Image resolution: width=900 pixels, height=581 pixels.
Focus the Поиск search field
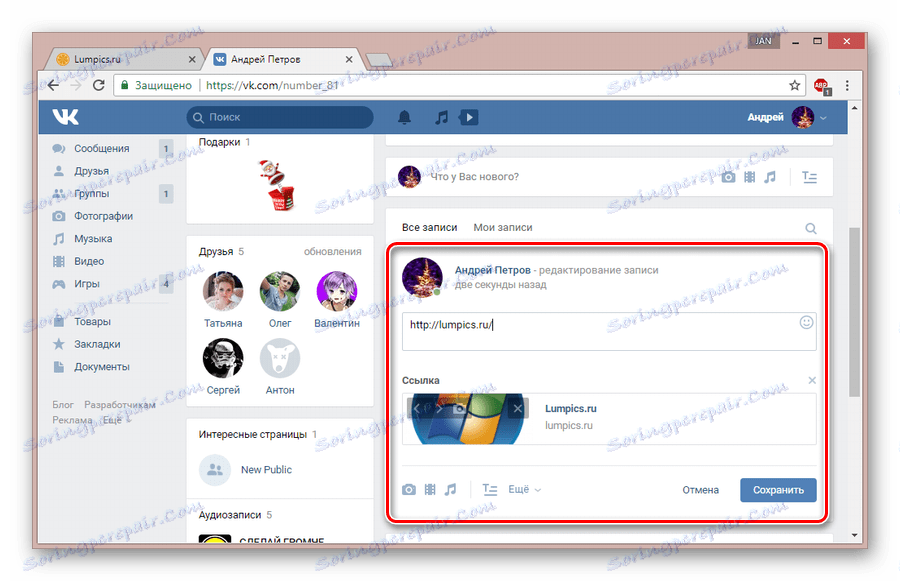pos(280,118)
